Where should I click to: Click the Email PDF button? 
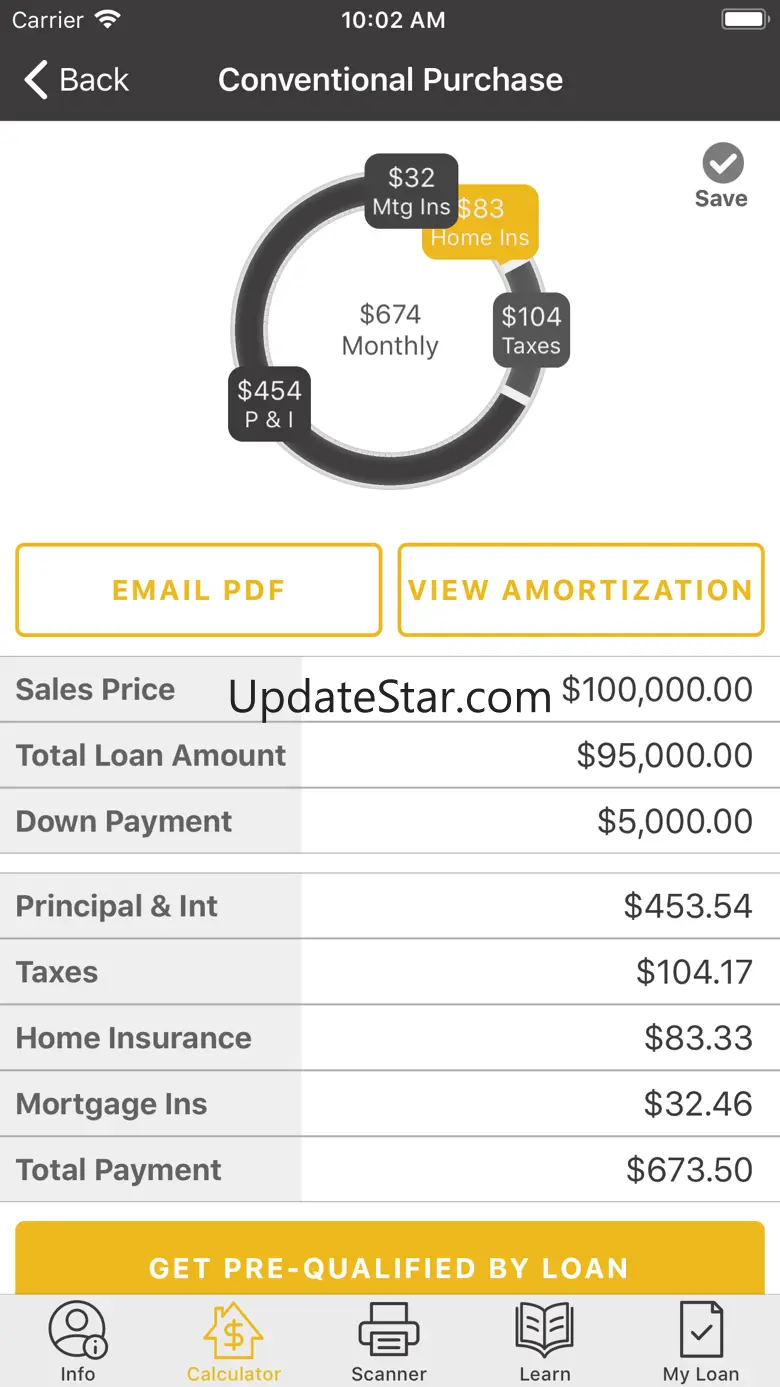coord(198,590)
